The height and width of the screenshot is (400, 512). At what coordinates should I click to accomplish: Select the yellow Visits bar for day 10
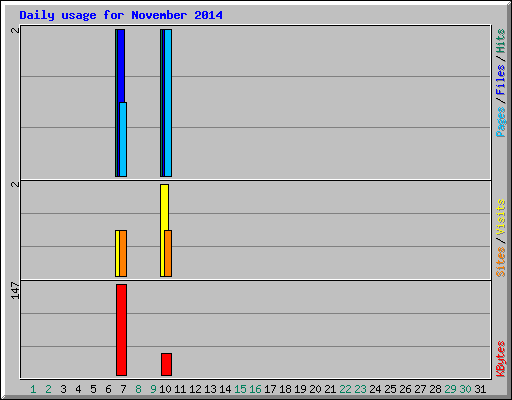pos(163,207)
